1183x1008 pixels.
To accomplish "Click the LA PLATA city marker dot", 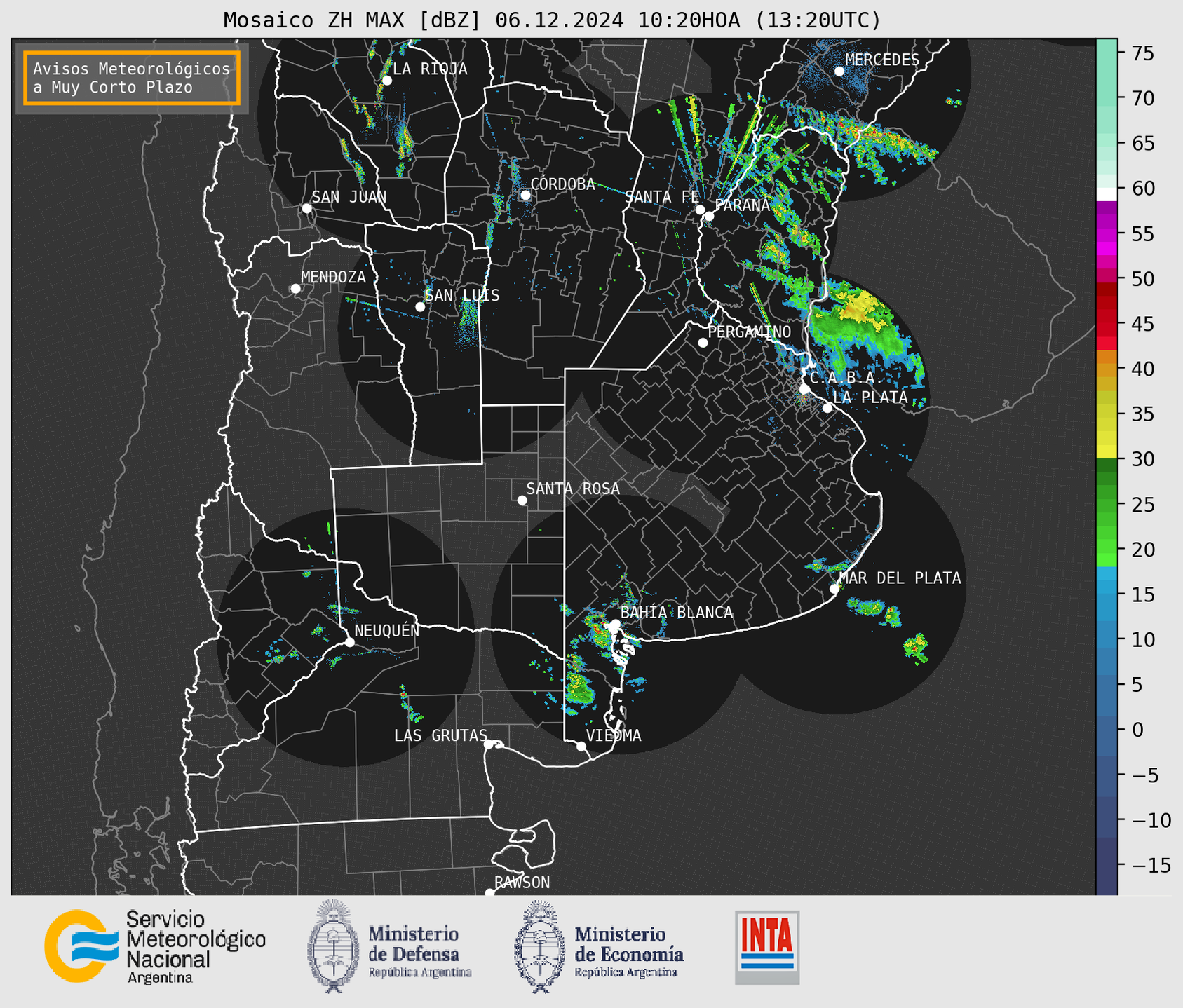I will [x=827, y=408].
